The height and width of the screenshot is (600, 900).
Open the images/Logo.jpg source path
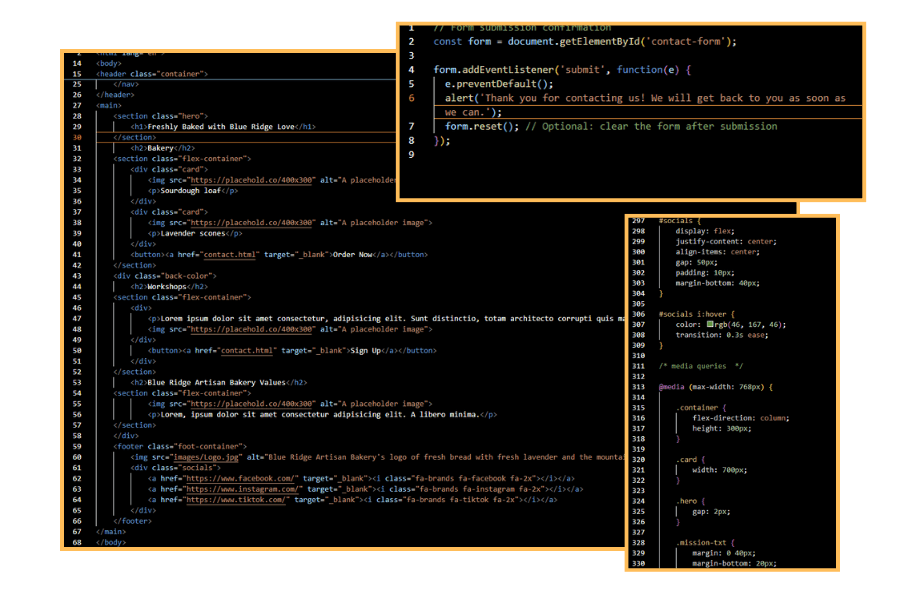tap(204, 457)
